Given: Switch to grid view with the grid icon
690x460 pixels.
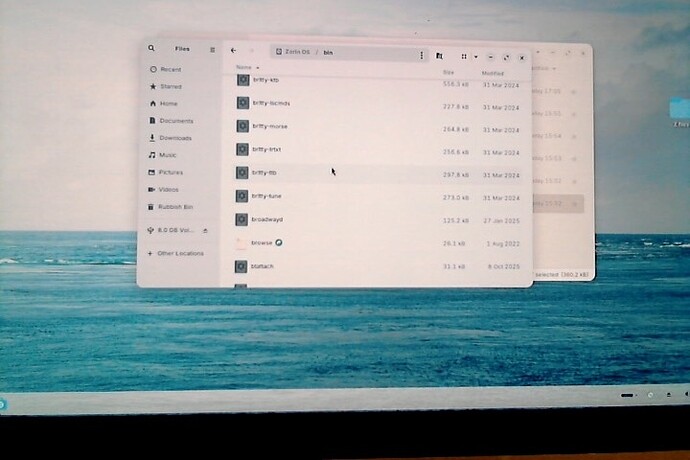Looking at the screenshot, I should click(464, 57).
